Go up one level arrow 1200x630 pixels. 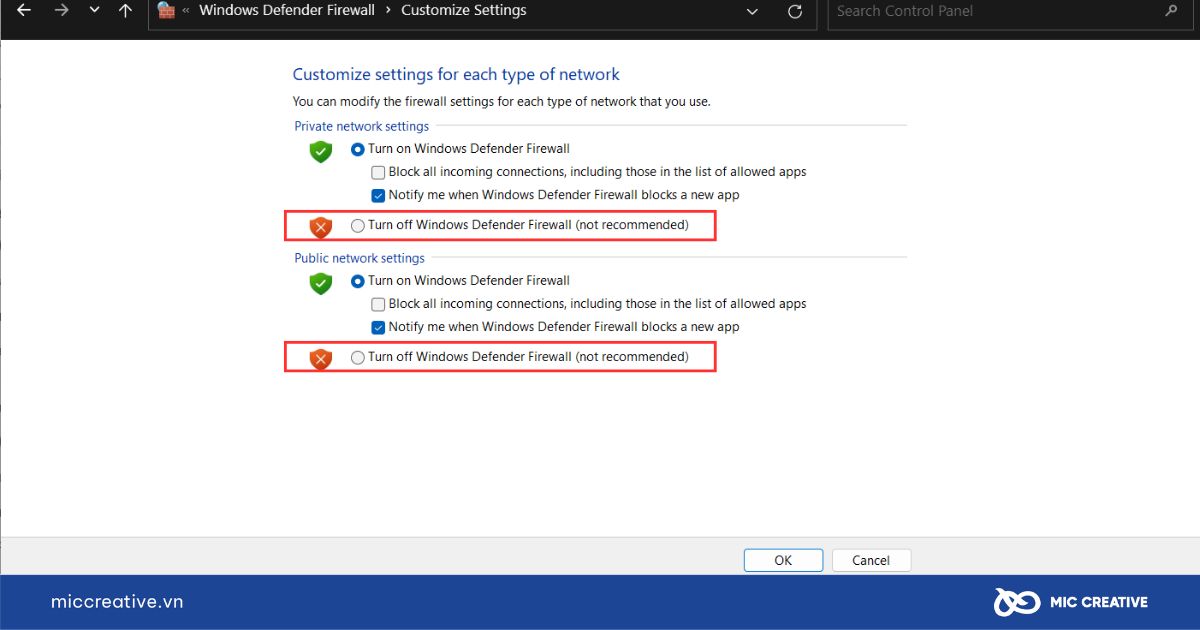[125, 11]
